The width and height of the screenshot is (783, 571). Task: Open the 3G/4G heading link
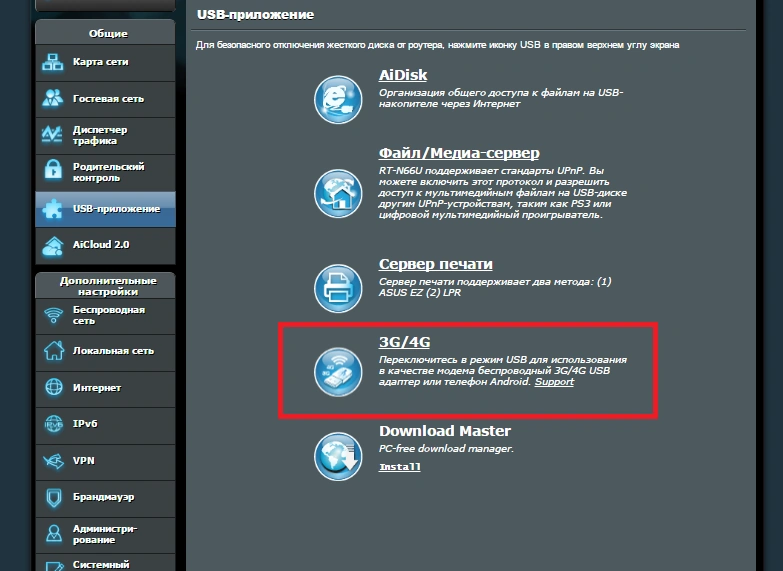pyautogui.click(x=404, y=342)
